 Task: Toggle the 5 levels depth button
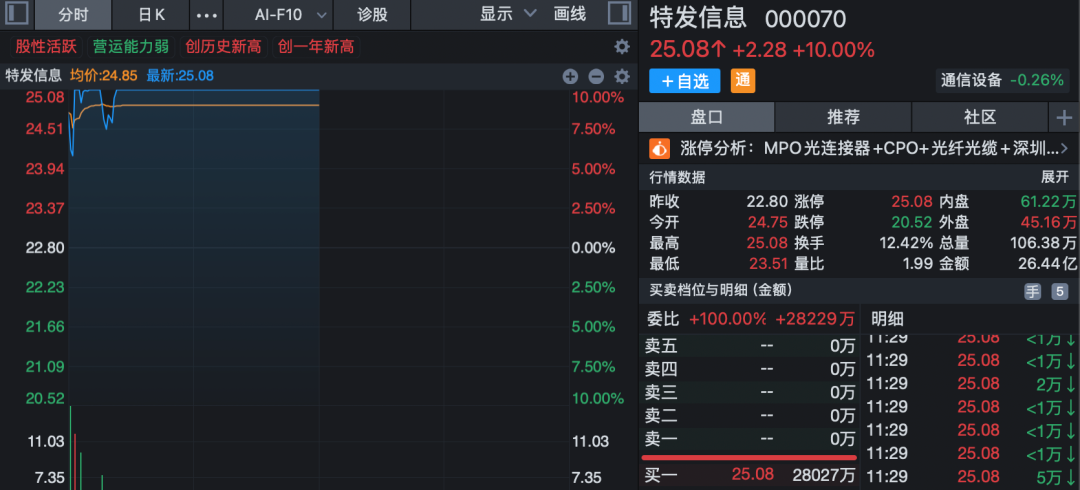click(x=1059, y=292)
